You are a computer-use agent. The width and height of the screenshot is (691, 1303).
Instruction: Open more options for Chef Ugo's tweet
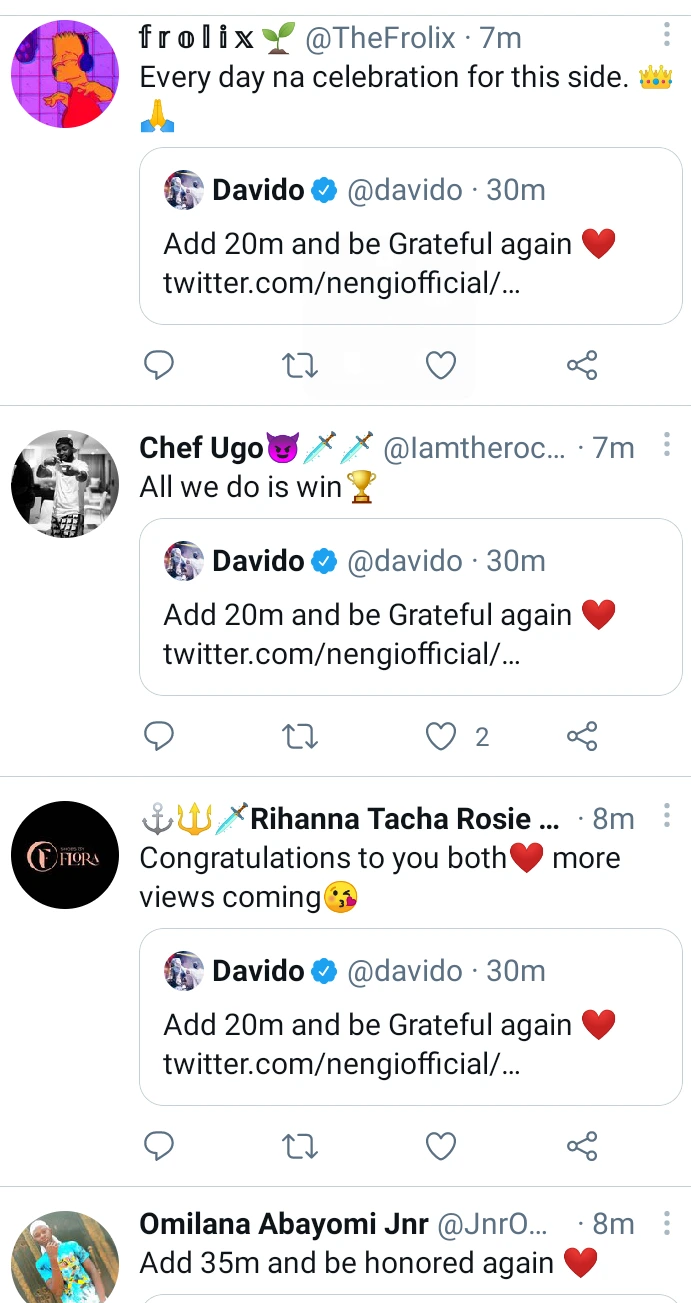pyautogui.click(x=667, y=446)
